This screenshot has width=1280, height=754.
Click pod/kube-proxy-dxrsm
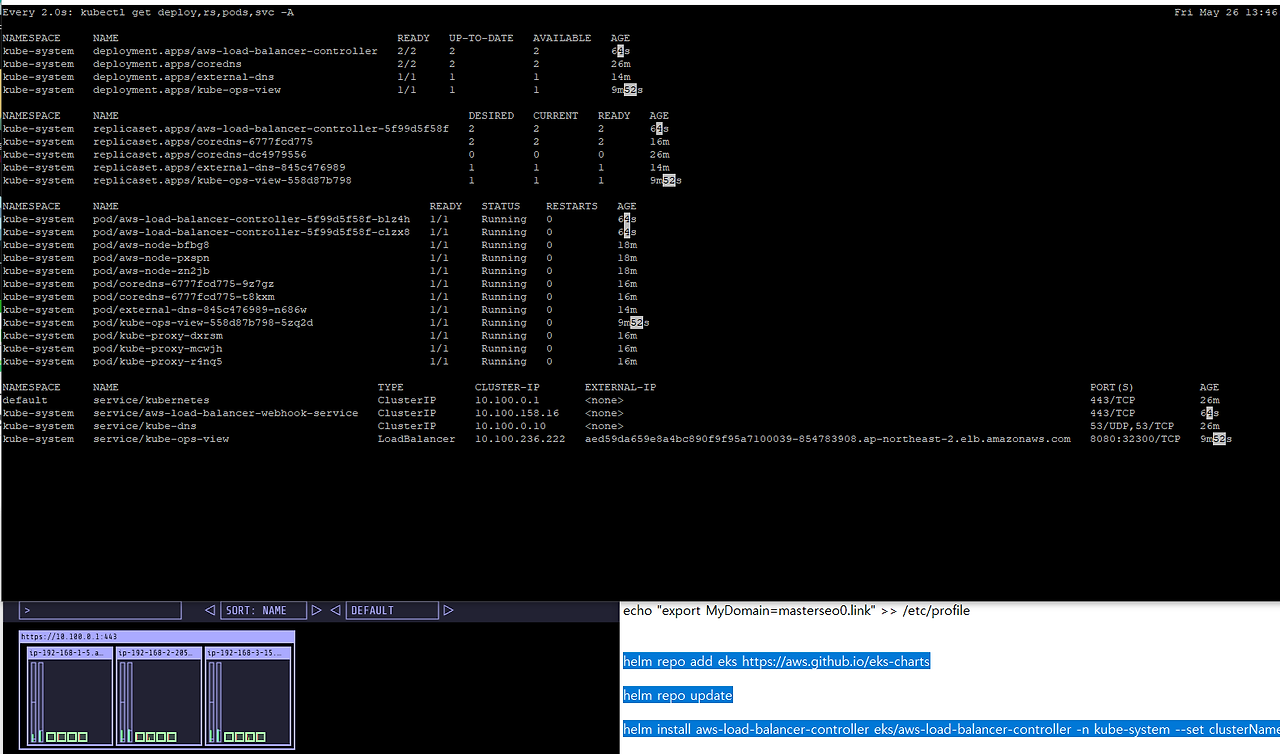(157, 336)
